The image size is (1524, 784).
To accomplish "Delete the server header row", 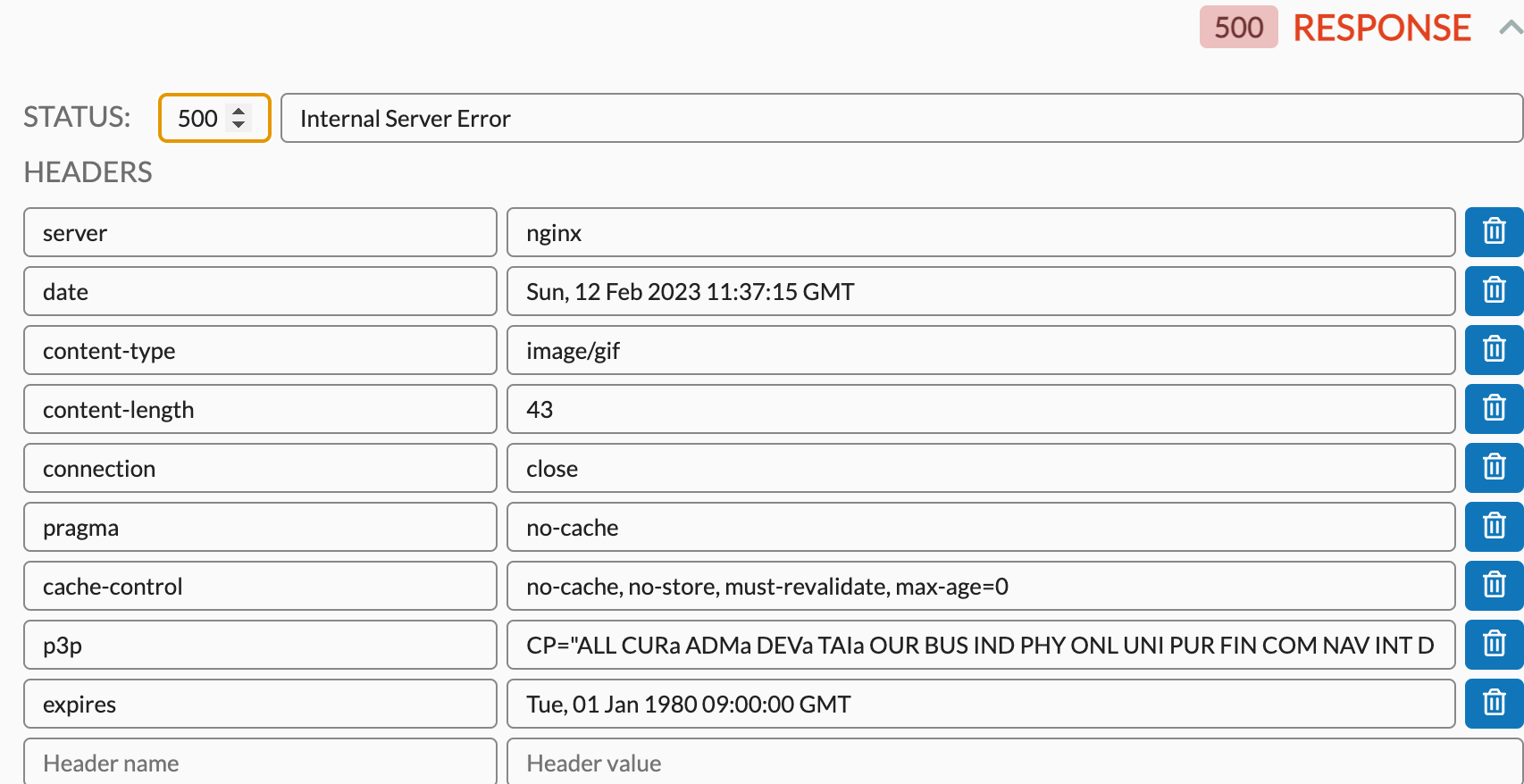I will pos(1494,232).
